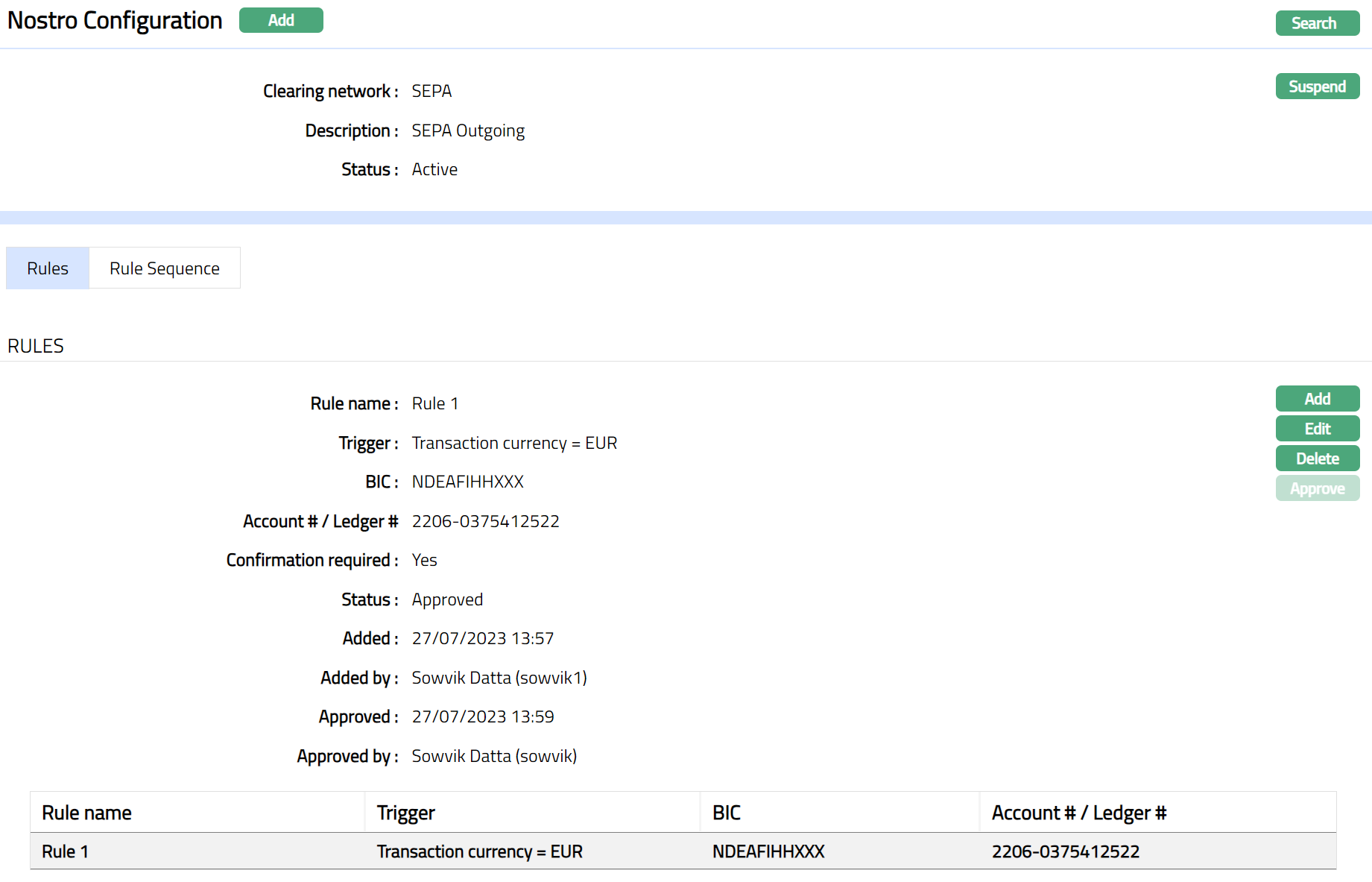Click NDEAFIHHXXX in the table row
1372x882 pixels.
point(768,851)
